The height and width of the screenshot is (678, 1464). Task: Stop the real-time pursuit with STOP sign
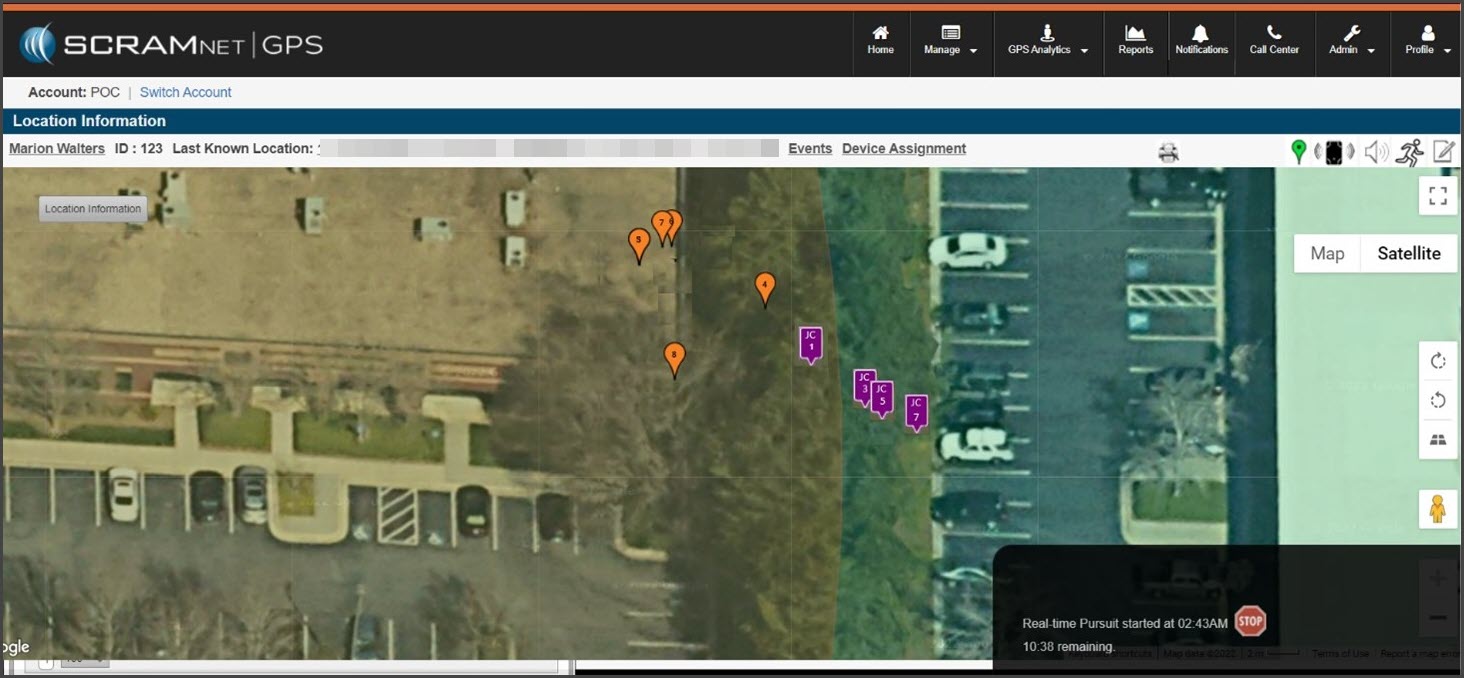1250,621
